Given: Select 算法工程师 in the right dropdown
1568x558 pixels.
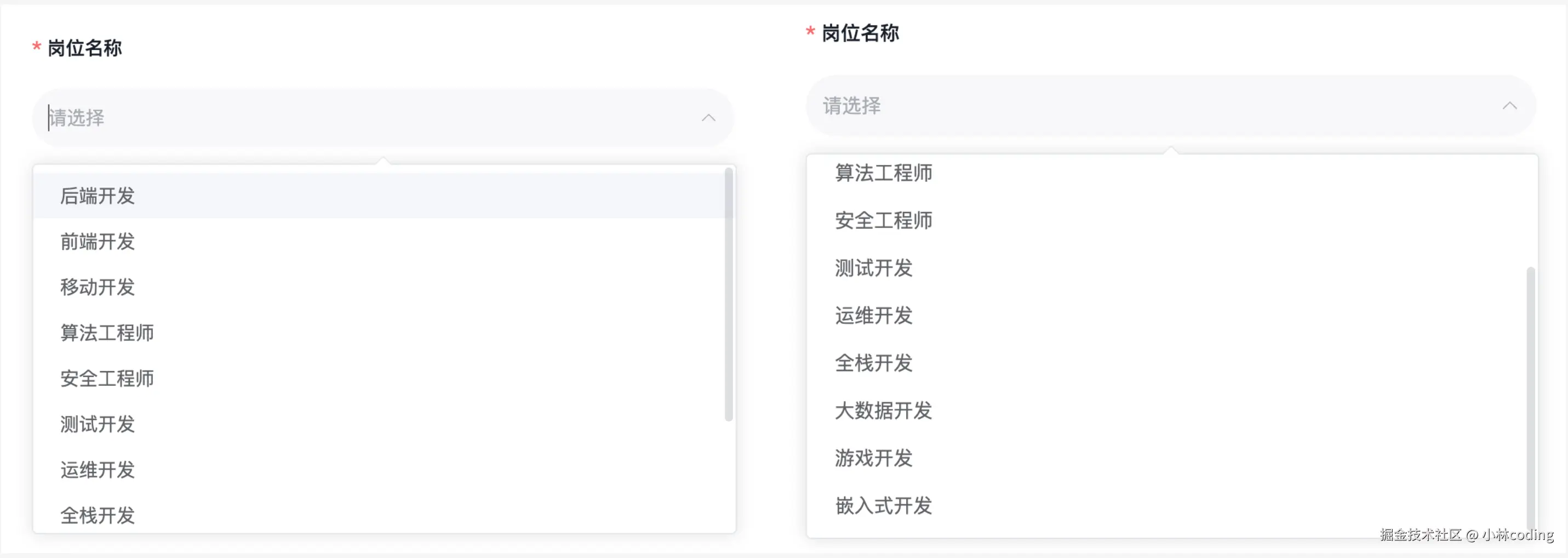Looking at the screenshot, I should [884, 173].
